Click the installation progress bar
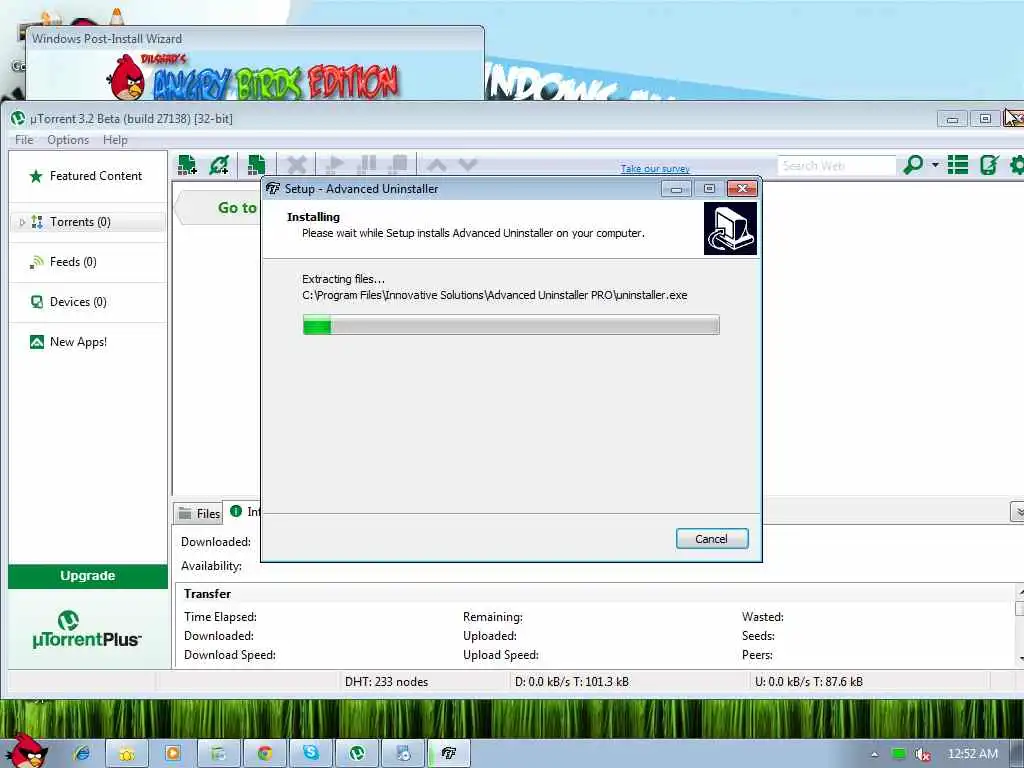 tap(511, 325)
